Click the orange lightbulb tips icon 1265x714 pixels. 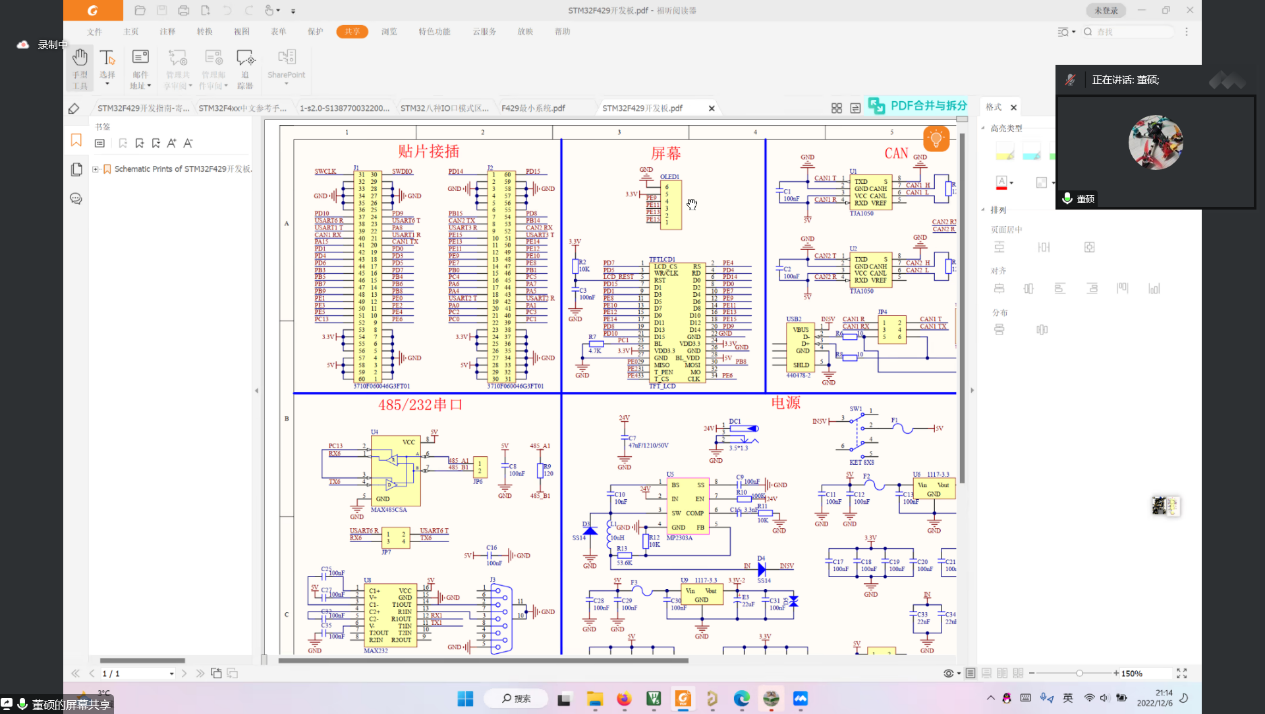tap(936, 138)
